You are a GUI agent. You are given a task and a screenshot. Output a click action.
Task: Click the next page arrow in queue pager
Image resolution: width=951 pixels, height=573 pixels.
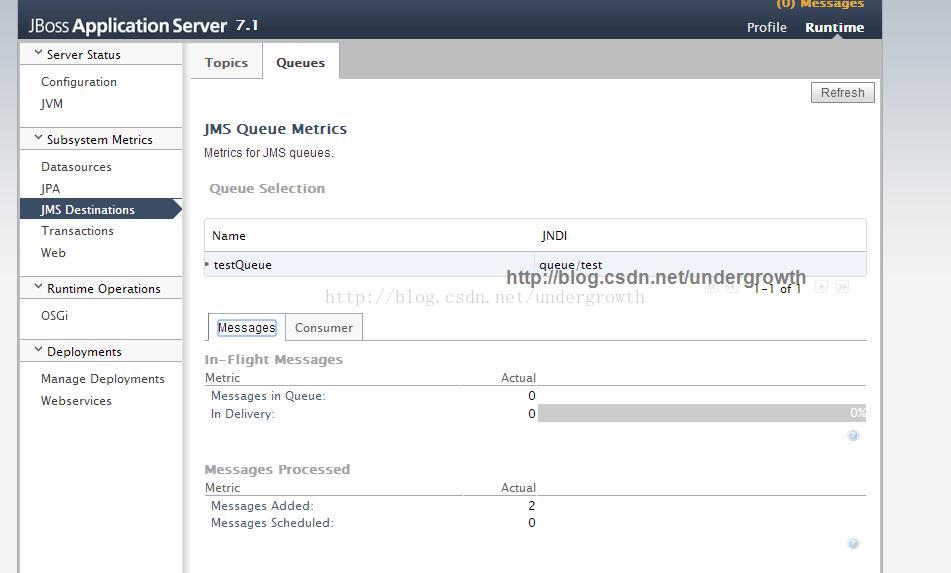(821, 287)
